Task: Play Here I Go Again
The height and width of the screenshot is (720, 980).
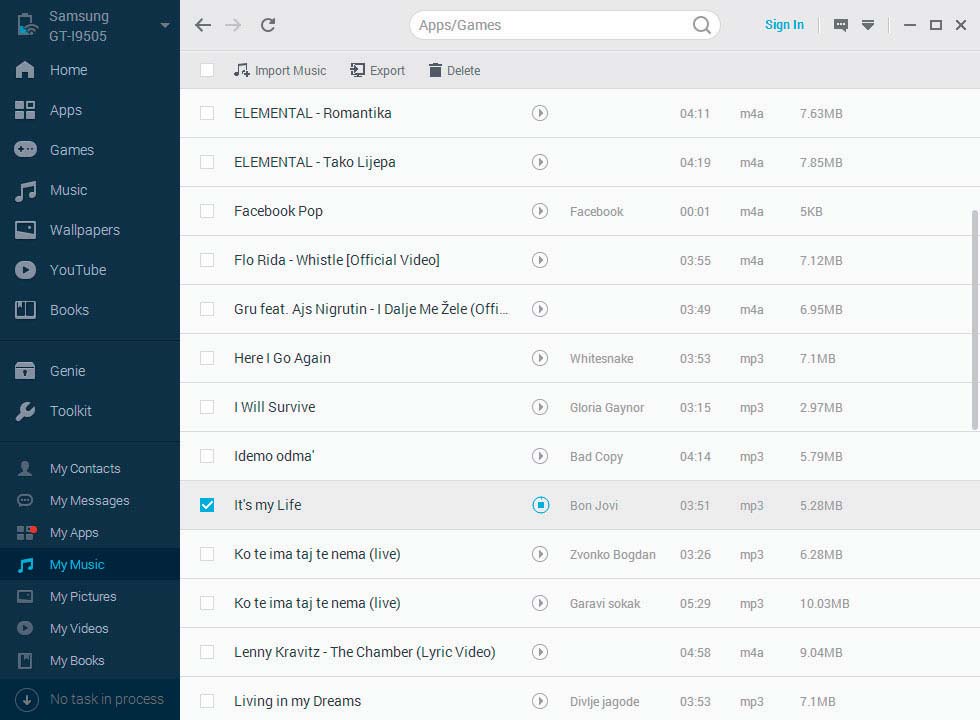Action: pos(540,358)
